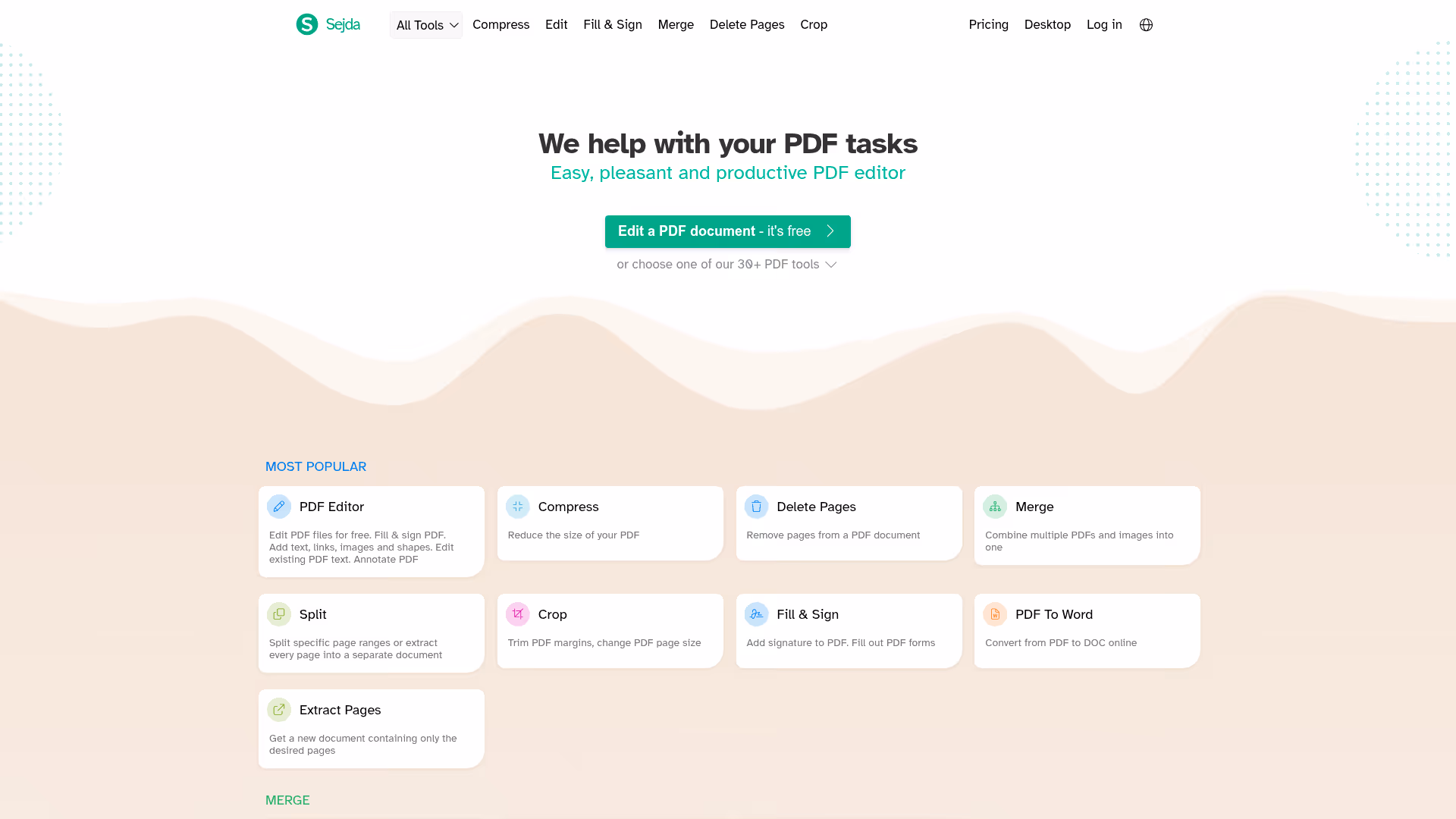Open the Pricing page
Image resolution: width=1456 pixels, height=819 pixels.
[x=988, y=24]
